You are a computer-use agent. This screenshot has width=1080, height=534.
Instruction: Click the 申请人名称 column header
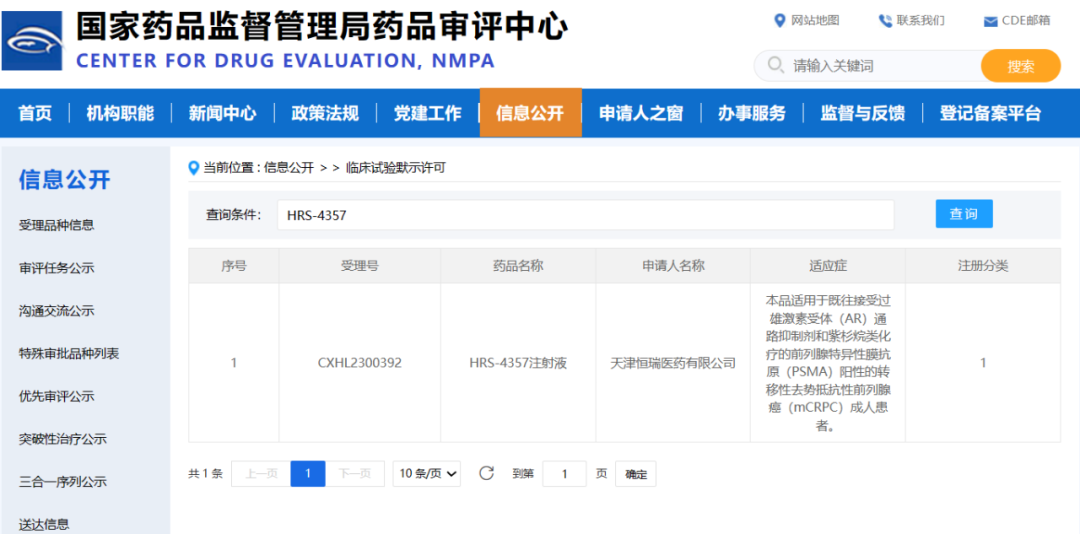tap(673, 266)
